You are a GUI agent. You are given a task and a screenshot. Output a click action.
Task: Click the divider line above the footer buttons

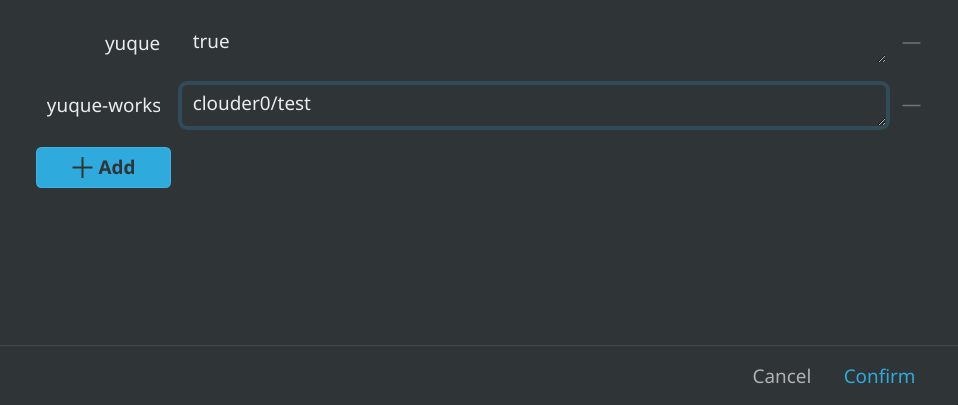479,345
